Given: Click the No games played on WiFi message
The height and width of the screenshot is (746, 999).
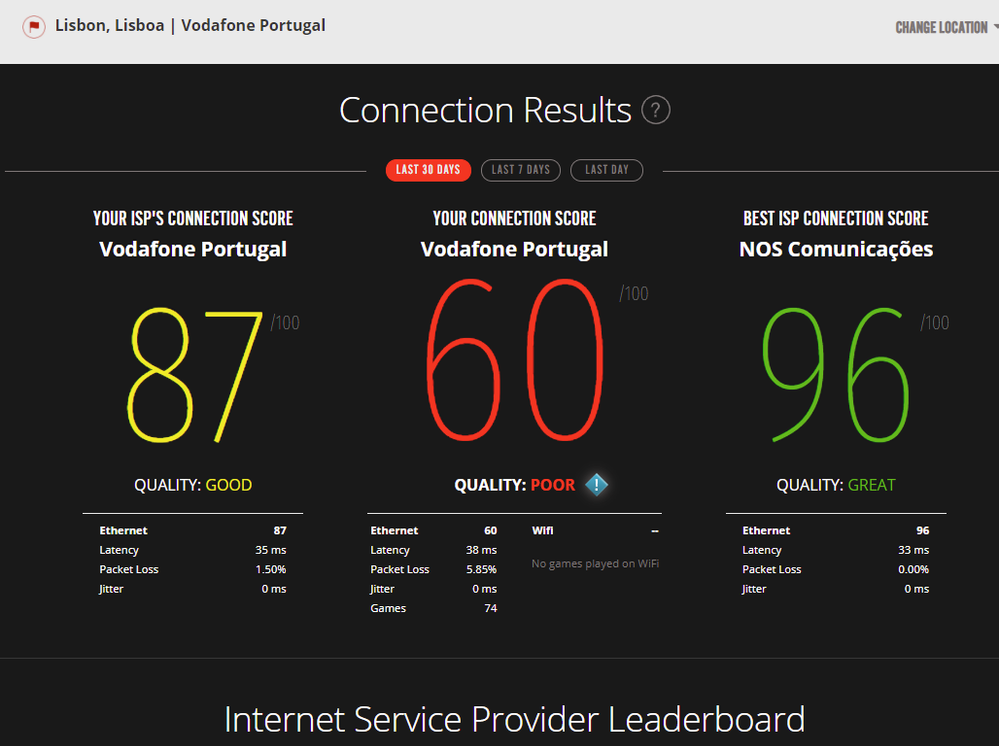Looking at the screenshot, I should coord(595,564).
